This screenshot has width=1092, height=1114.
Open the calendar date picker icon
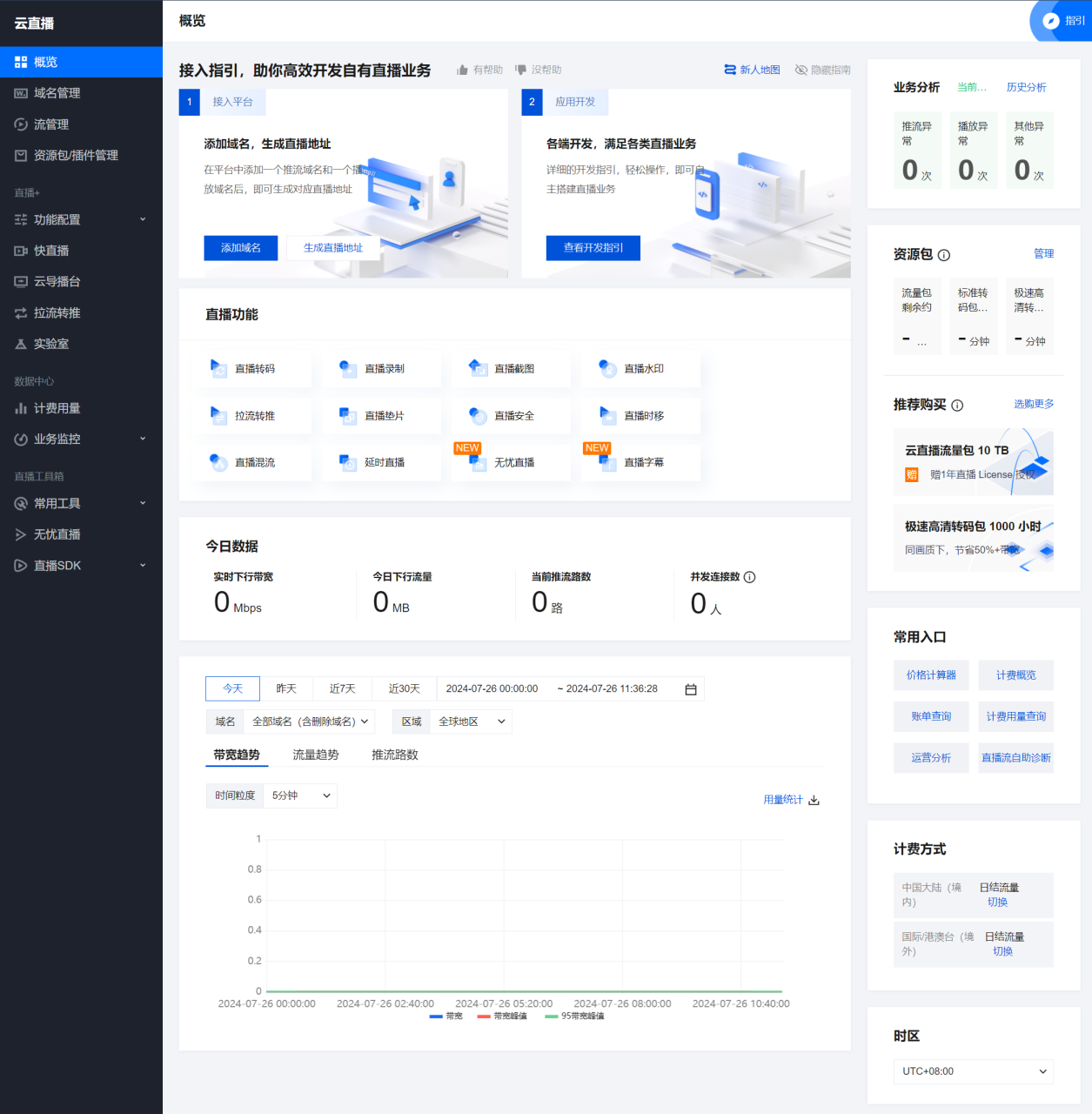pos(691,689)
